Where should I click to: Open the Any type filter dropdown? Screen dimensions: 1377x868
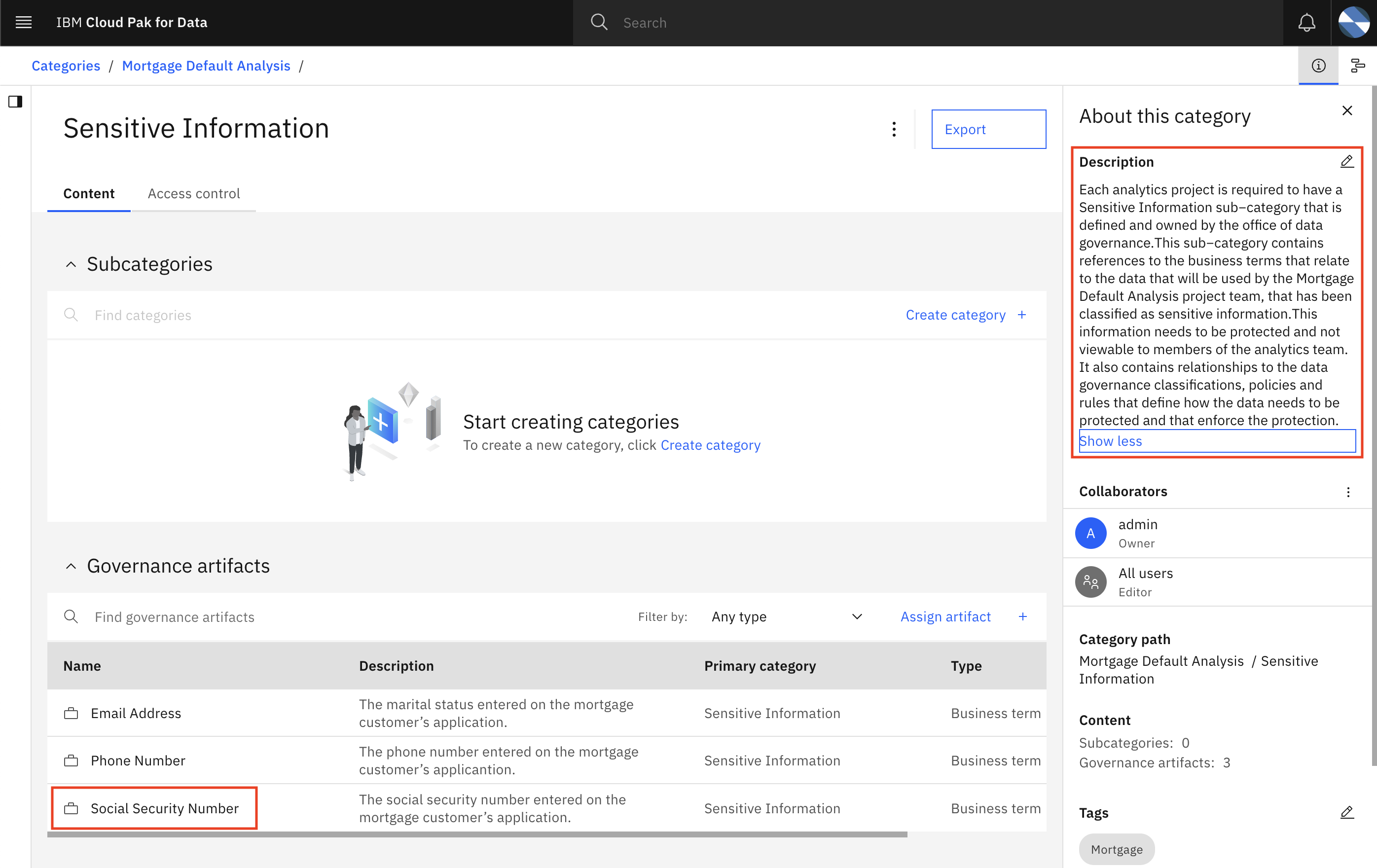click(x=787, y=616)
